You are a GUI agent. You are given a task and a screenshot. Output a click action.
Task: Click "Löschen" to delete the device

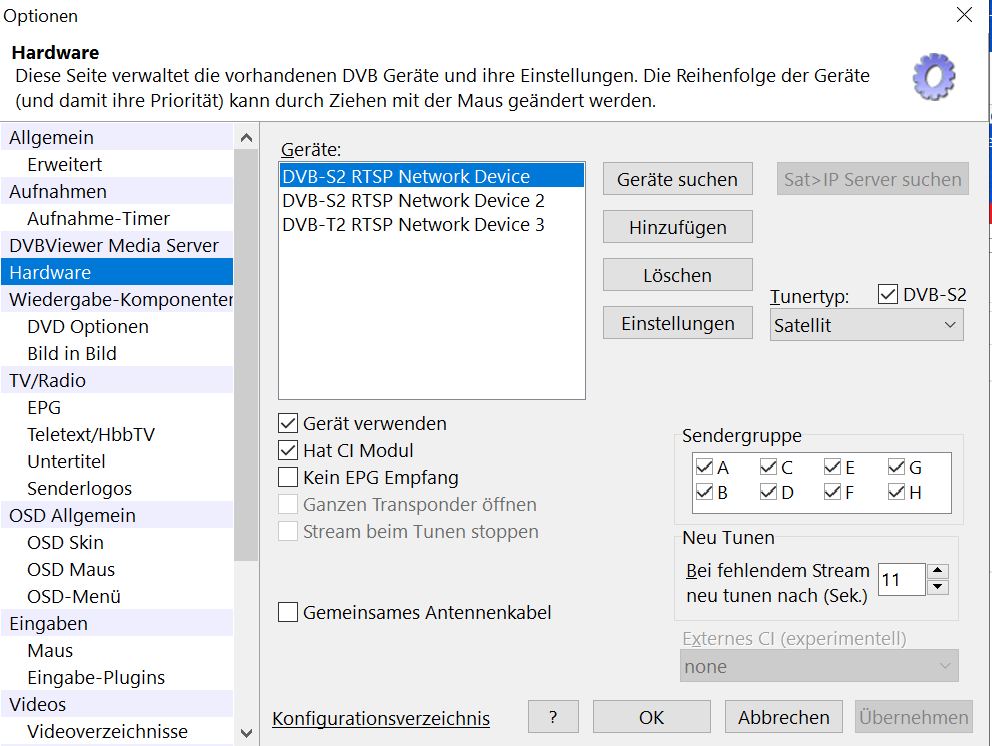(x=677, y=274)
